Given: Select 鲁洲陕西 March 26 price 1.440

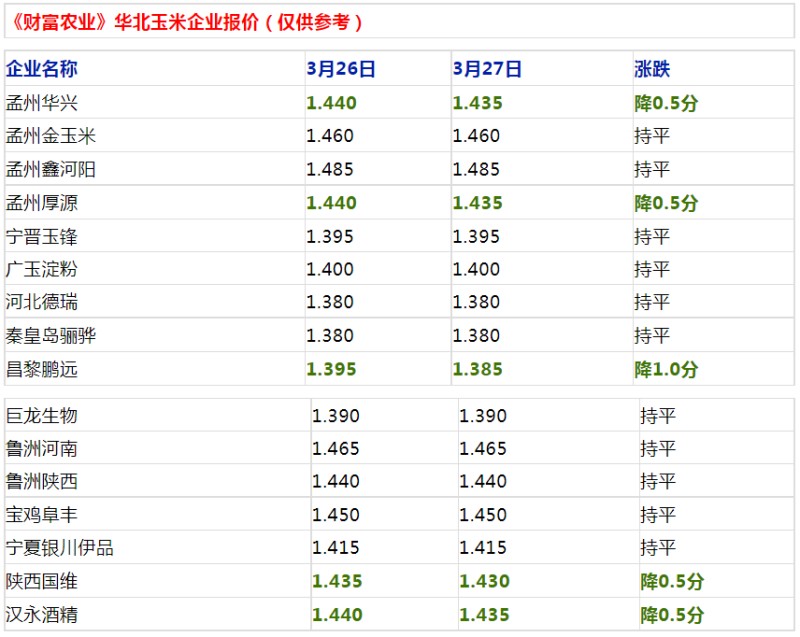Looking at the screenshot, I should coord(336,481).
